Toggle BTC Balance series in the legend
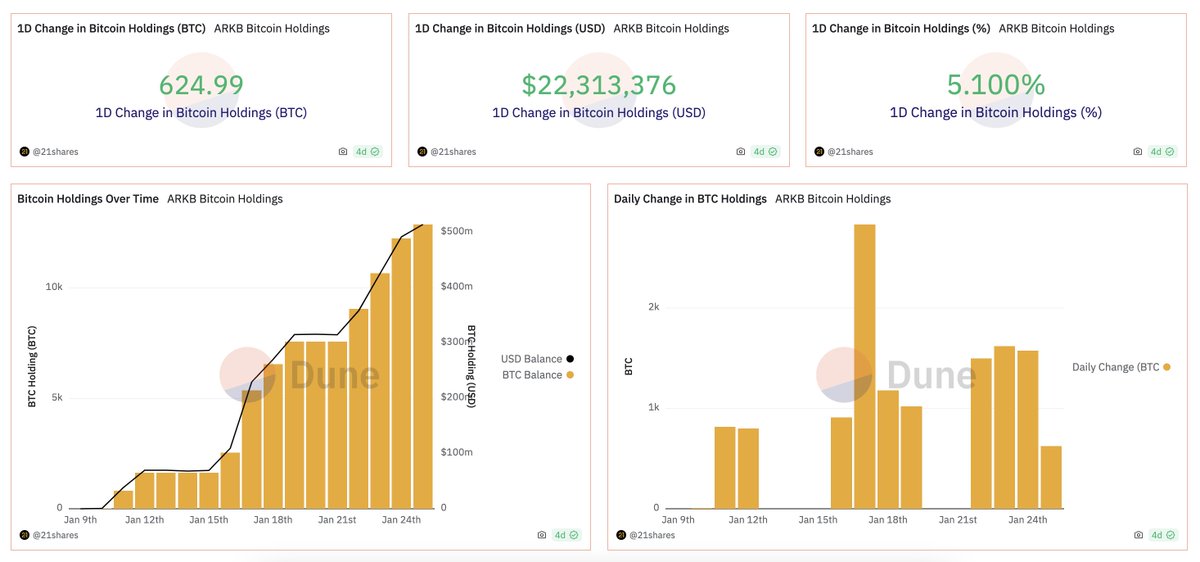The image size is (1200, 562). point(537,375)
